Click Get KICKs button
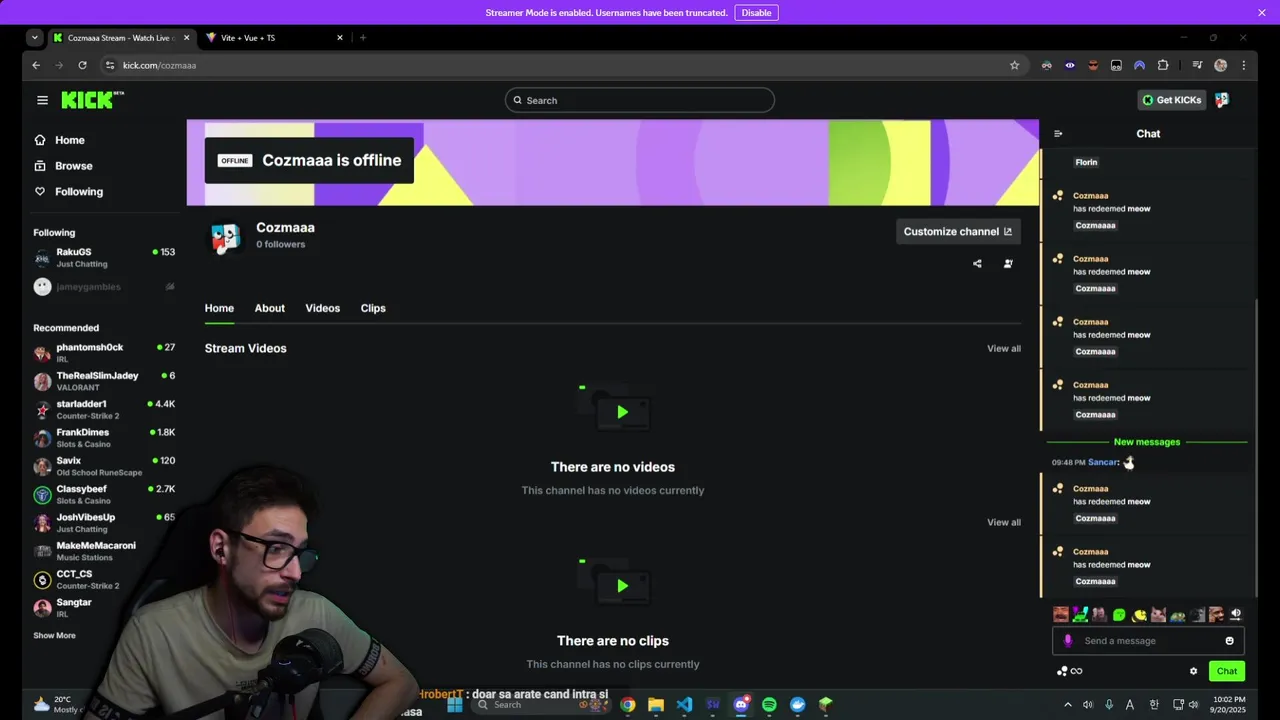The width and height of the screenshot is (1280, 720). point(1171,100)
